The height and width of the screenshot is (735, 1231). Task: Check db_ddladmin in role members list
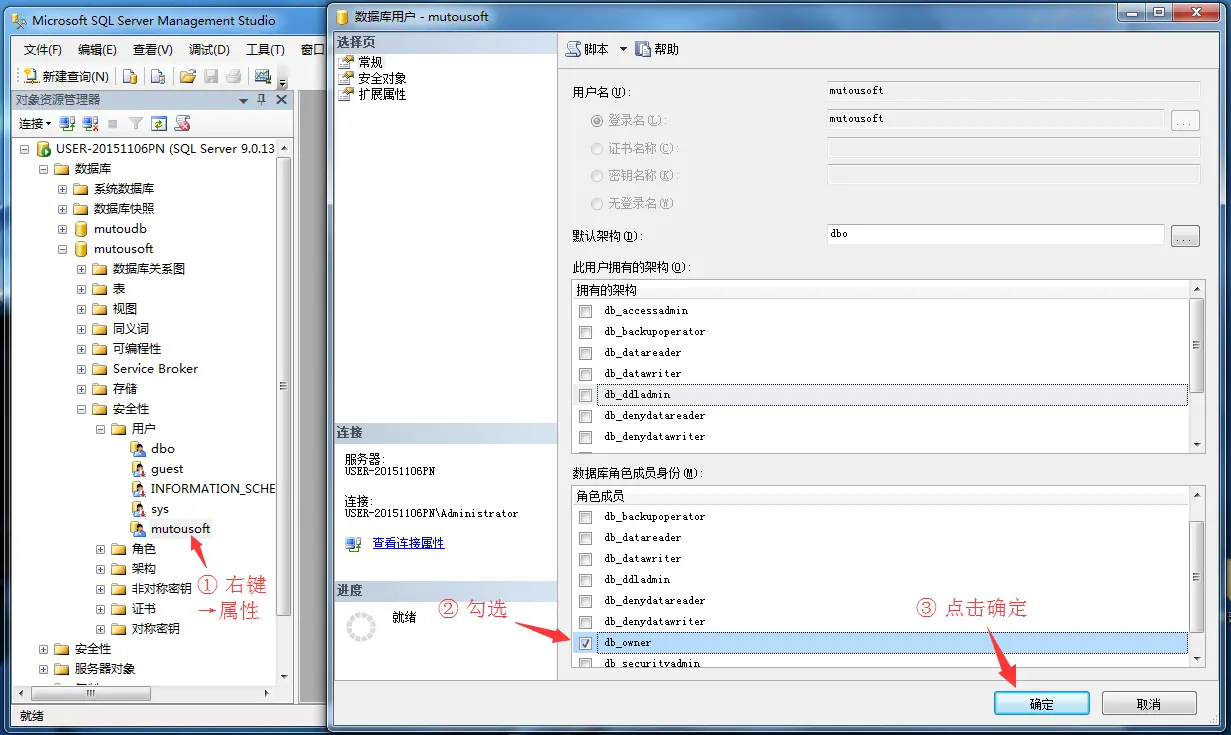pos(585,580)
